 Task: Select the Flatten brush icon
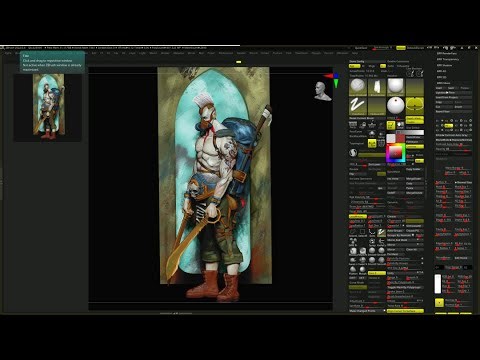(x=353, y=270)
